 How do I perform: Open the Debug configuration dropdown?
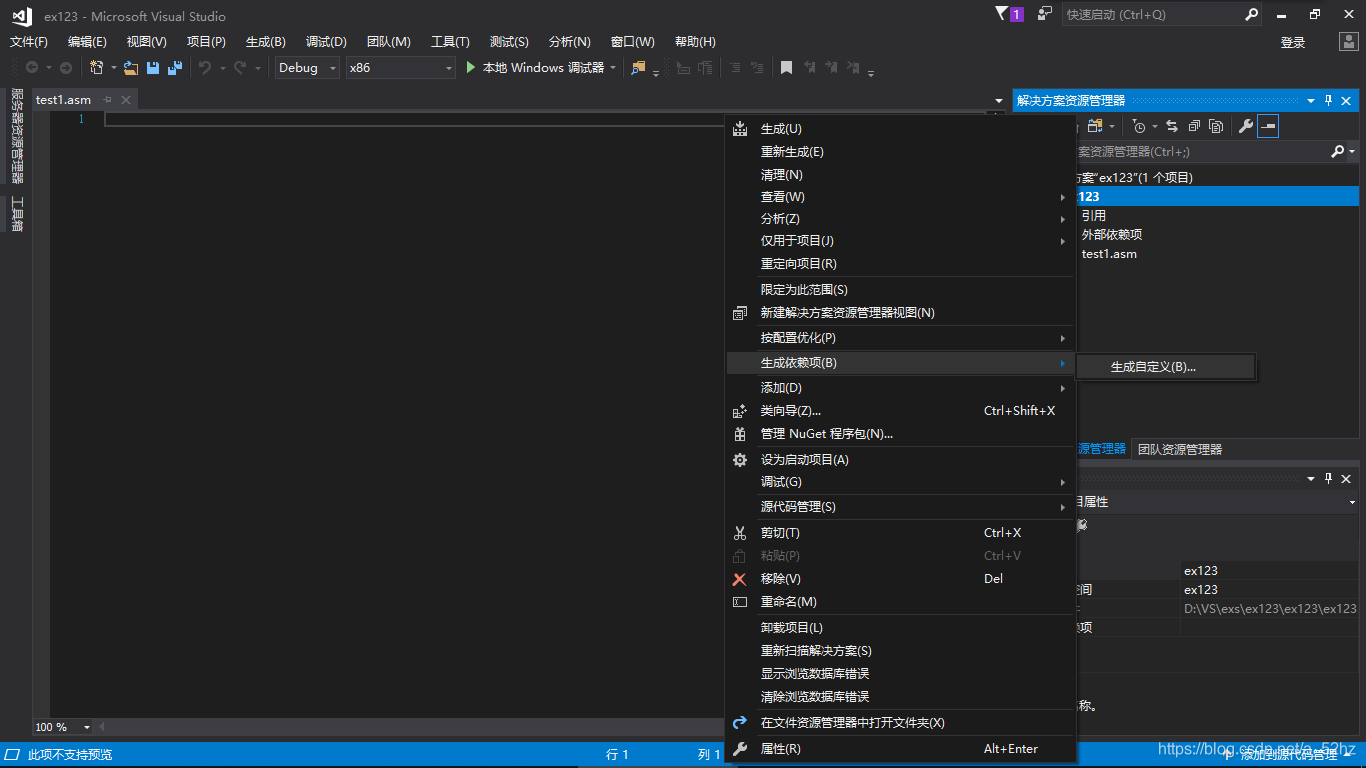click(307, 68)
